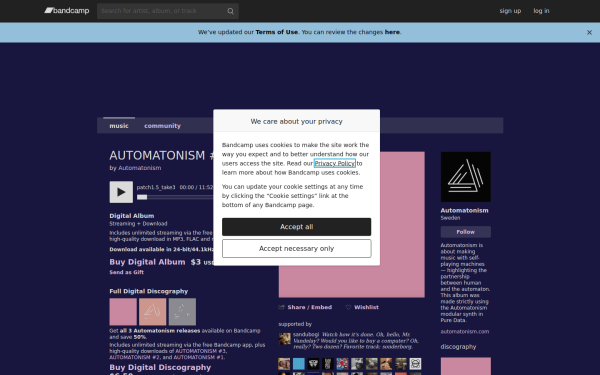Click Share / Embed
This screenshot has height=375, width=600.
pyautogui.click(x=305, y=307)
